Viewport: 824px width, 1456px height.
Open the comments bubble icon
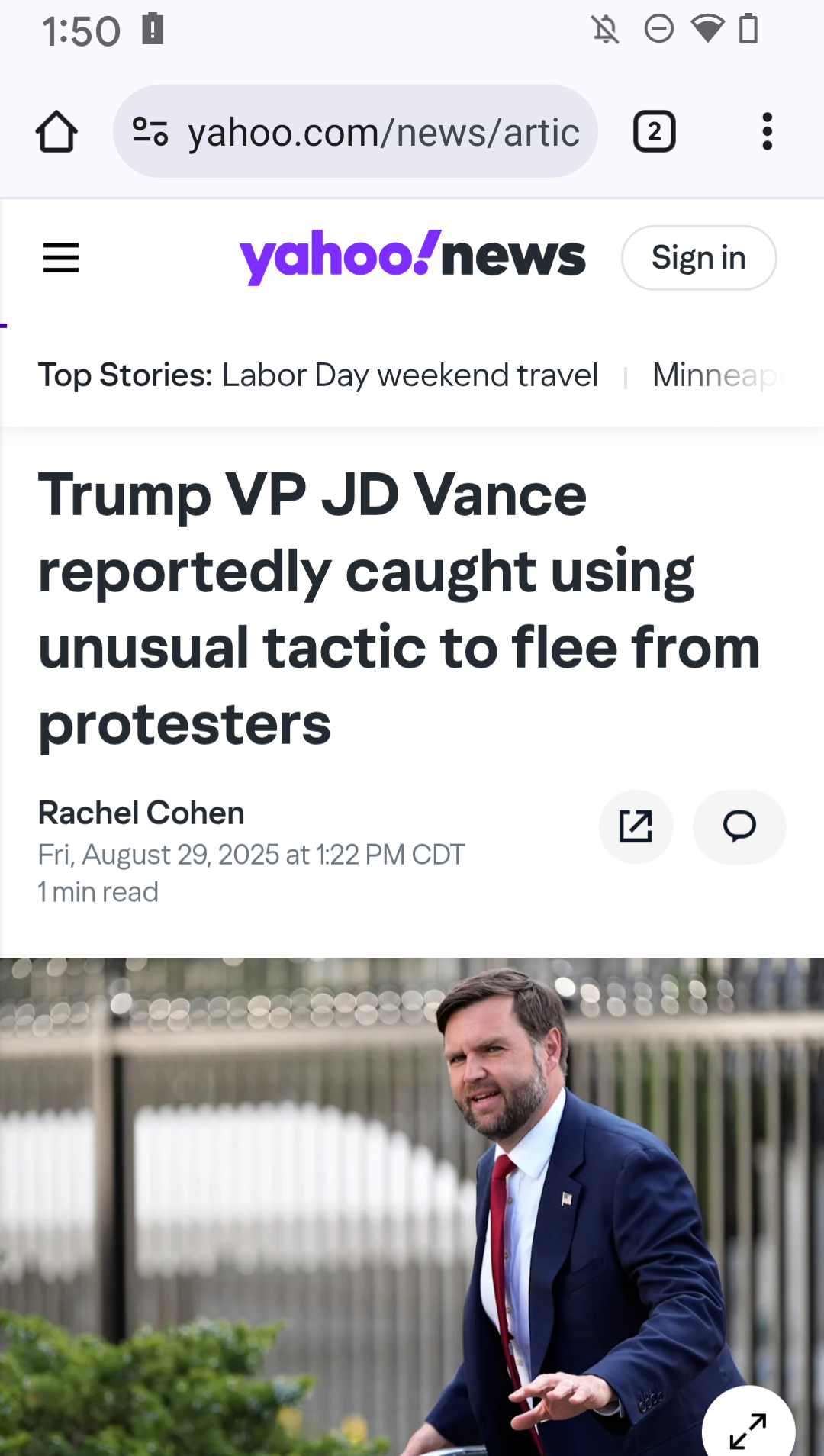[x=739, y=826]
